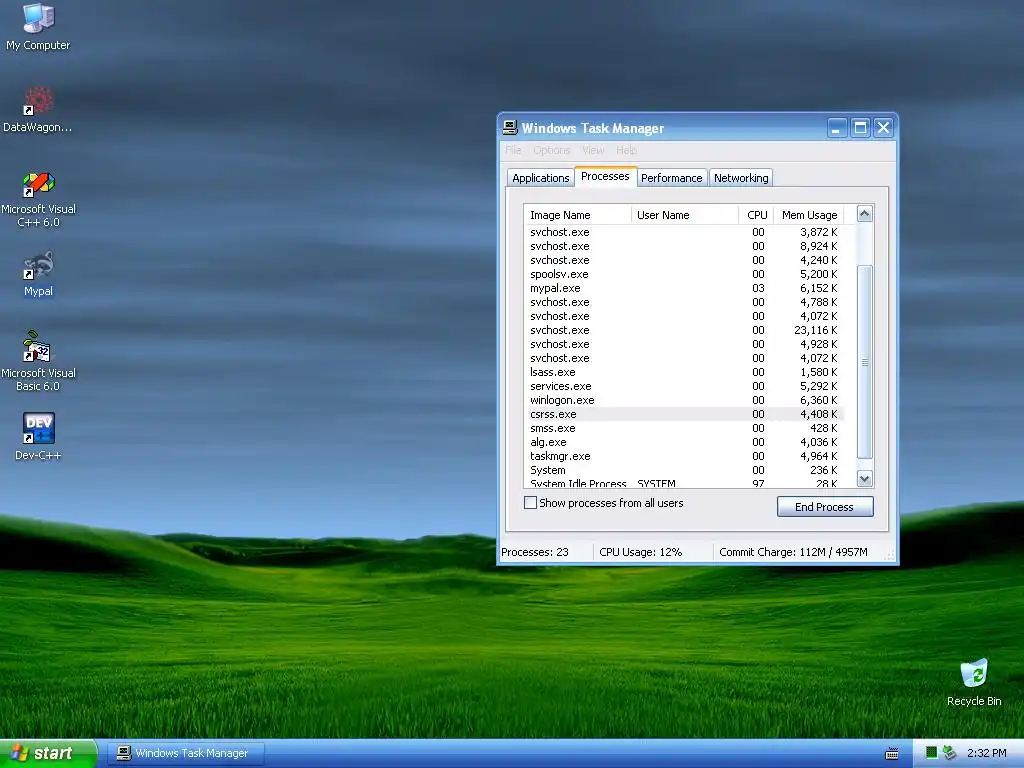The image size is (1024, 768).
Task: Select the spoolsv.exe process
Action: 684,274
